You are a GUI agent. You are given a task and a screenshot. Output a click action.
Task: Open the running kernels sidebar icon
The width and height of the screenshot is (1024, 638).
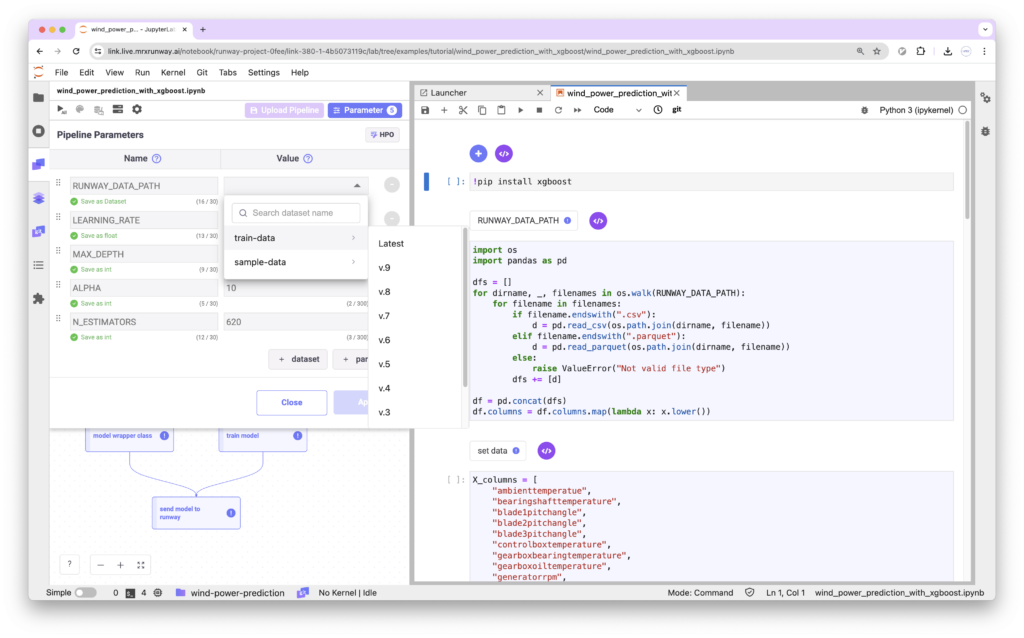(x=39, y=131)
